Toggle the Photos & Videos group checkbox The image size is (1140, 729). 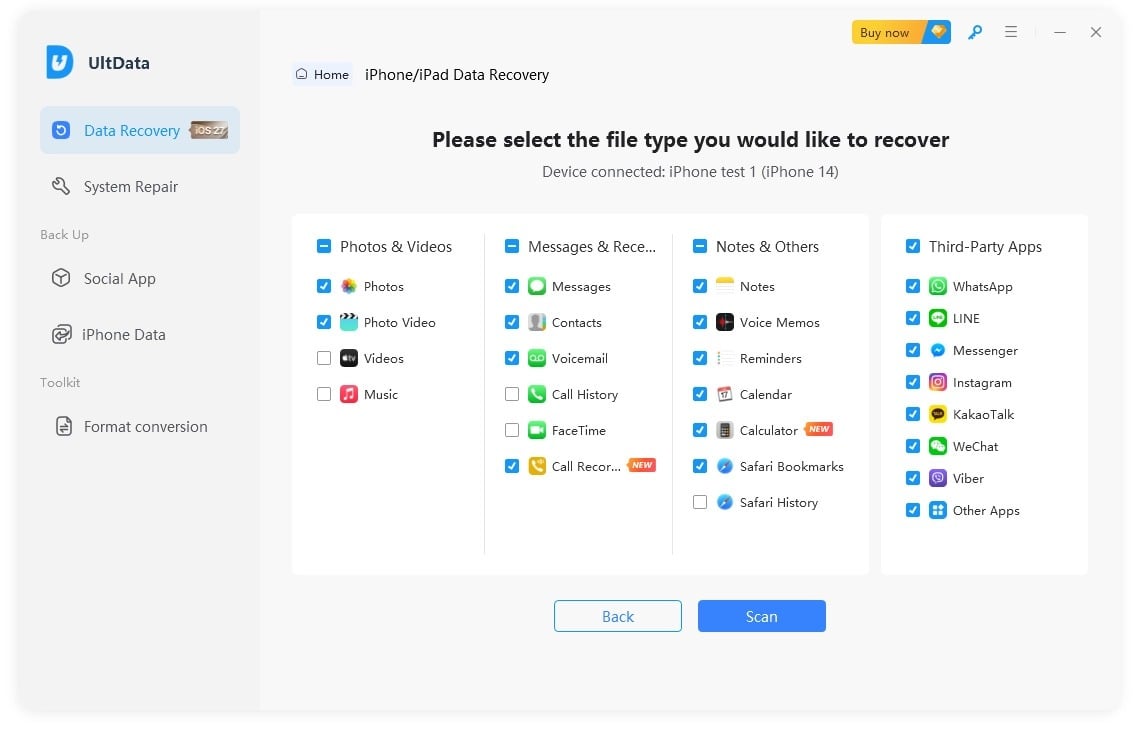point(324,246)
